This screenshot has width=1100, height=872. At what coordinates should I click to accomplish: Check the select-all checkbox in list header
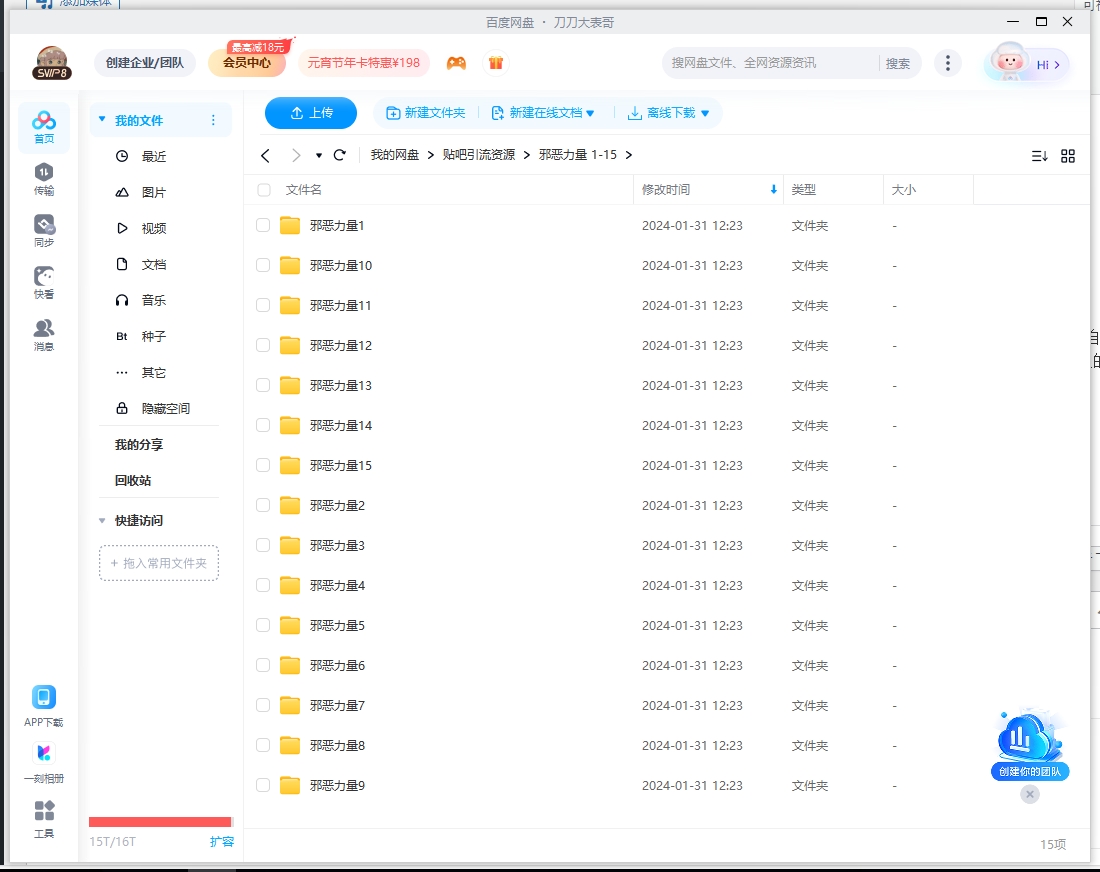point(264,189)
